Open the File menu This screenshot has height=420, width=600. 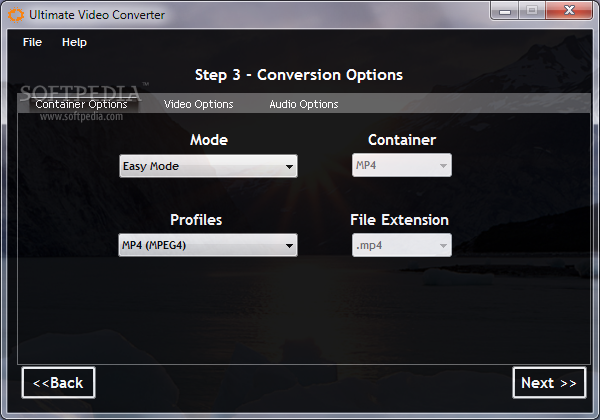[32, 42]
